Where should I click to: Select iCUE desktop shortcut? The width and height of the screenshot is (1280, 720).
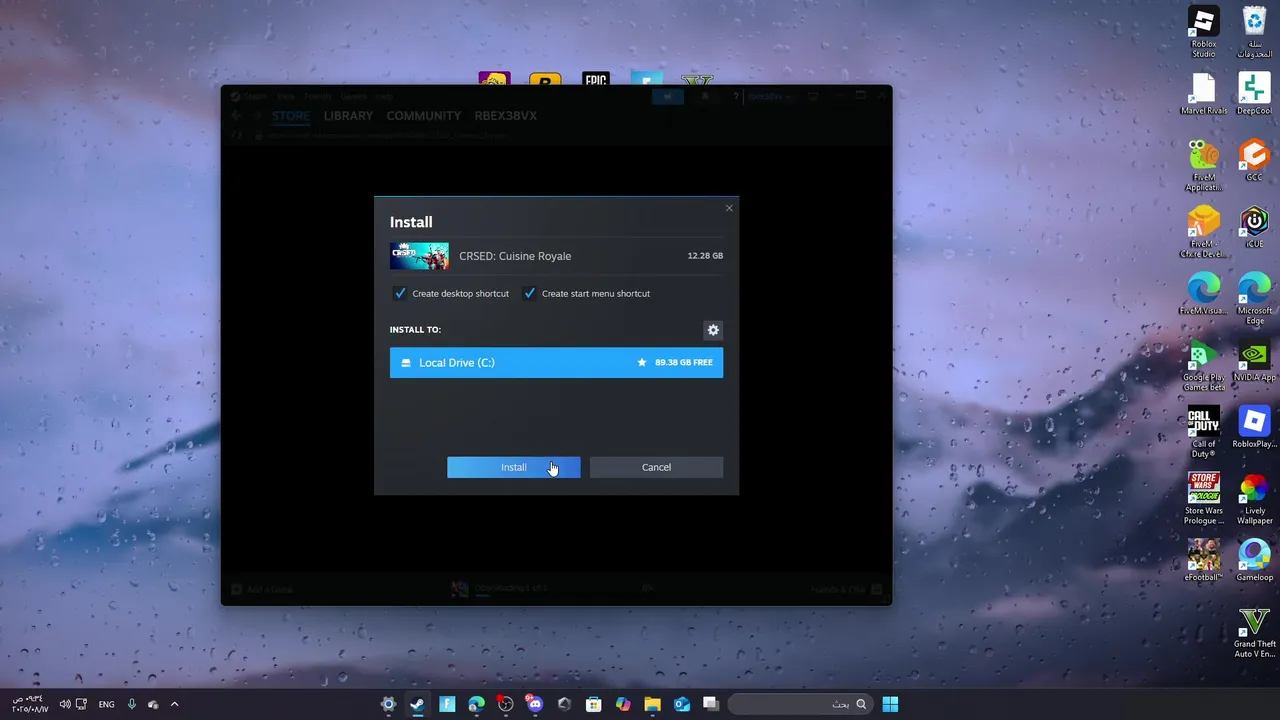tap(1254, 227)
